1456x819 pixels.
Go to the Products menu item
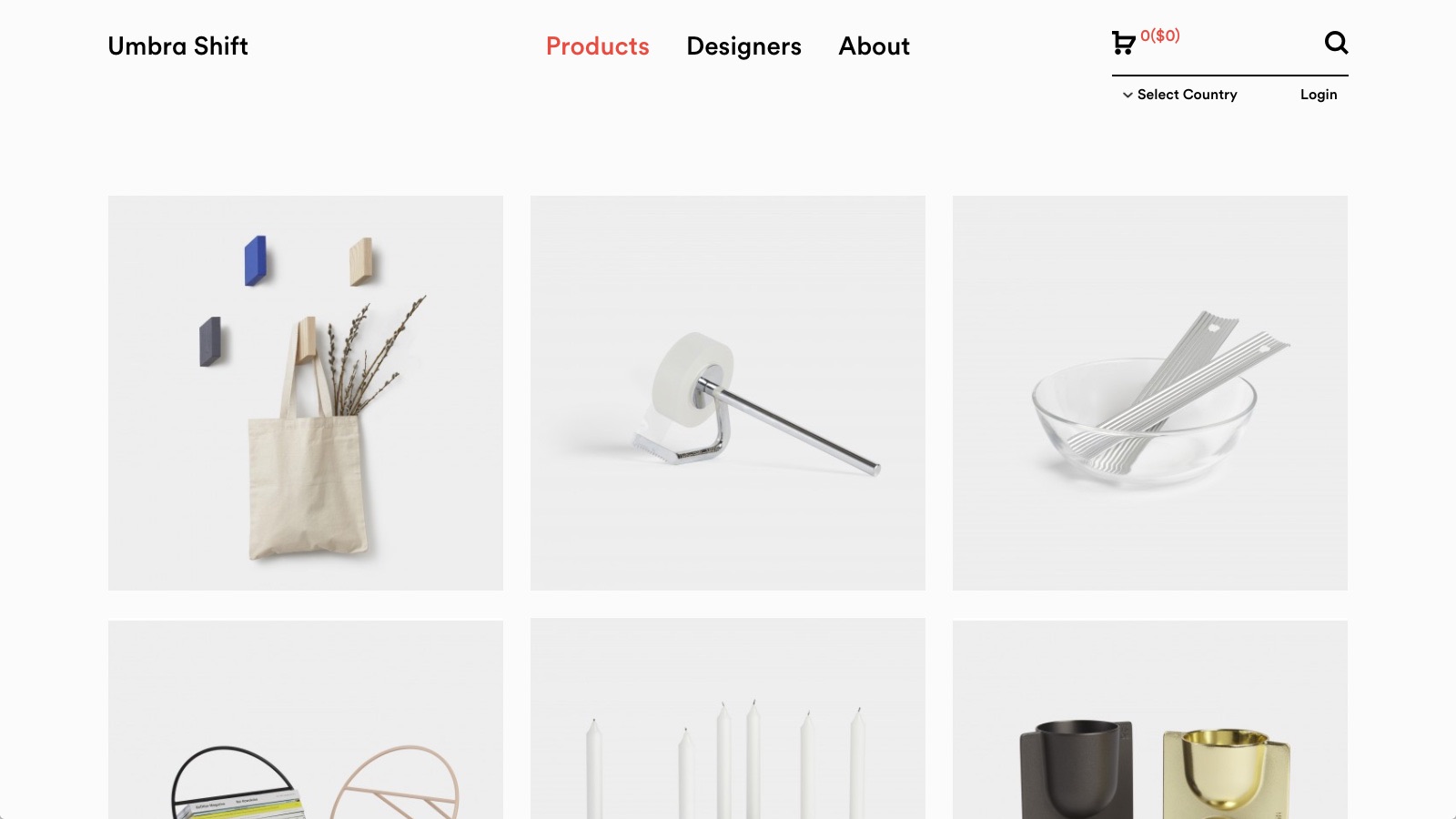pos(598,46)
